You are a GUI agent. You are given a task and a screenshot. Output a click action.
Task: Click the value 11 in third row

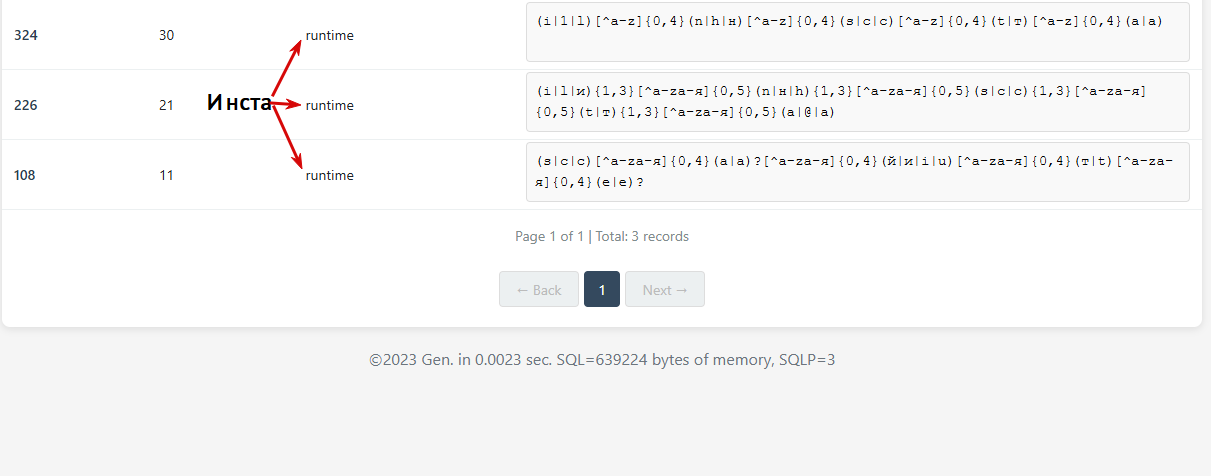coord(166,175)
